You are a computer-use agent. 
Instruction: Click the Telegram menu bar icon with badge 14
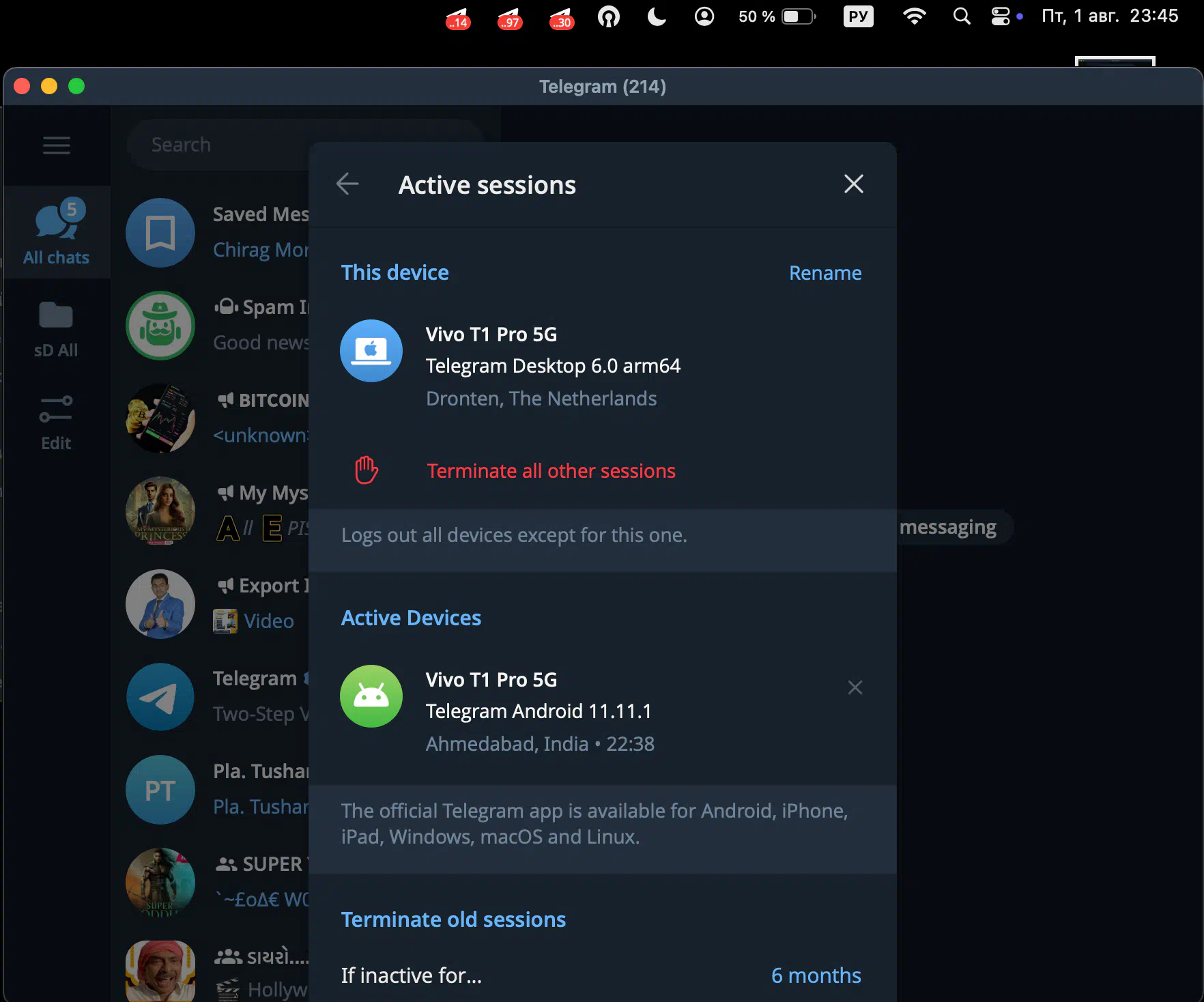point(458,18)
